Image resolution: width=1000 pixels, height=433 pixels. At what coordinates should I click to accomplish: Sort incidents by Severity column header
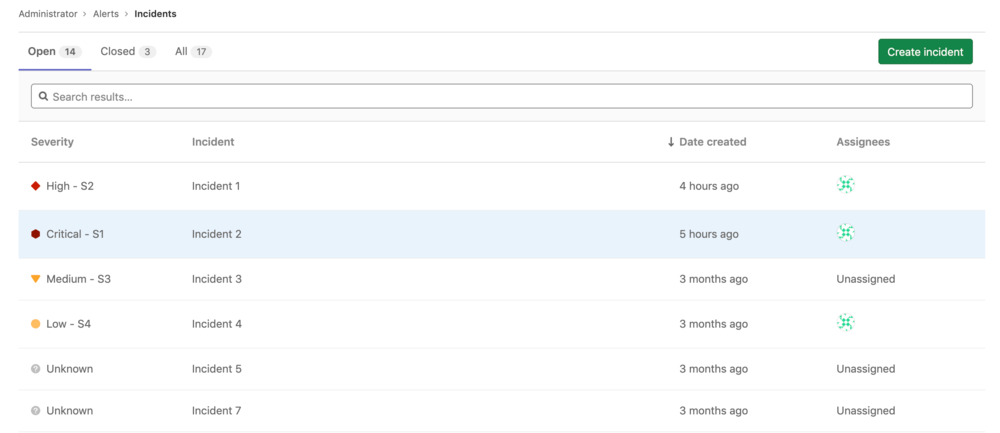tap(52, 142)
